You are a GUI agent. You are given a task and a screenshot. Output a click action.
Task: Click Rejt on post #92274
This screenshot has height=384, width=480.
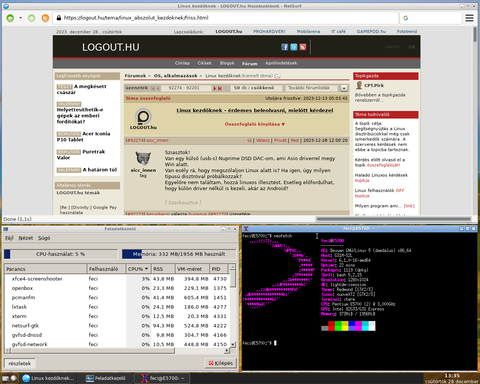click(x=295, y=140)
